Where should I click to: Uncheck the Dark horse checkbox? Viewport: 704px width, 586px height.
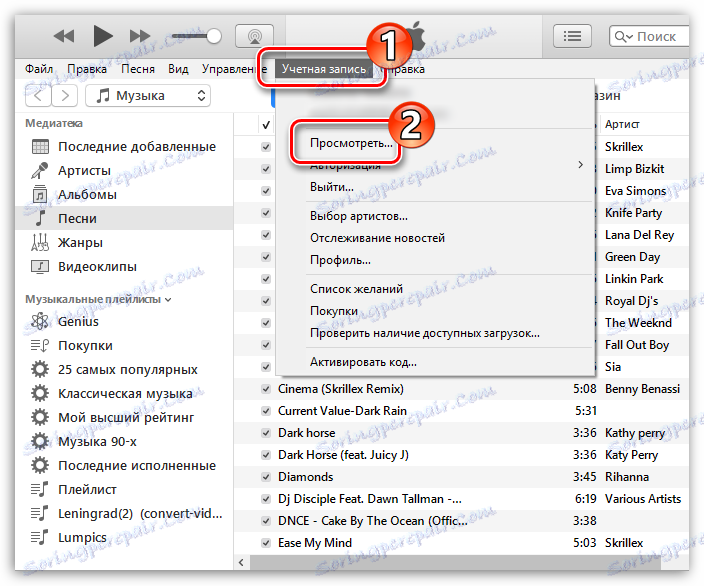(266, 433)
